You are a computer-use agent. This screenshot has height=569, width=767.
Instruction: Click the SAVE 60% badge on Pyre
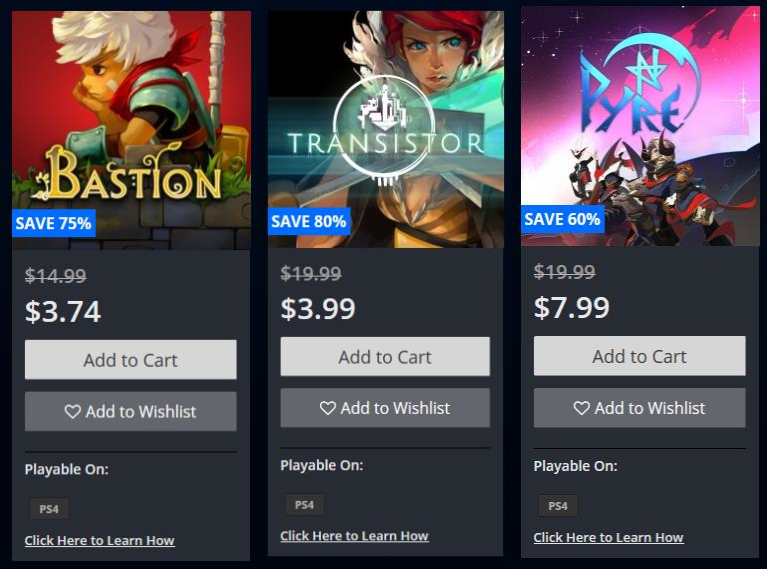point(563,219)
